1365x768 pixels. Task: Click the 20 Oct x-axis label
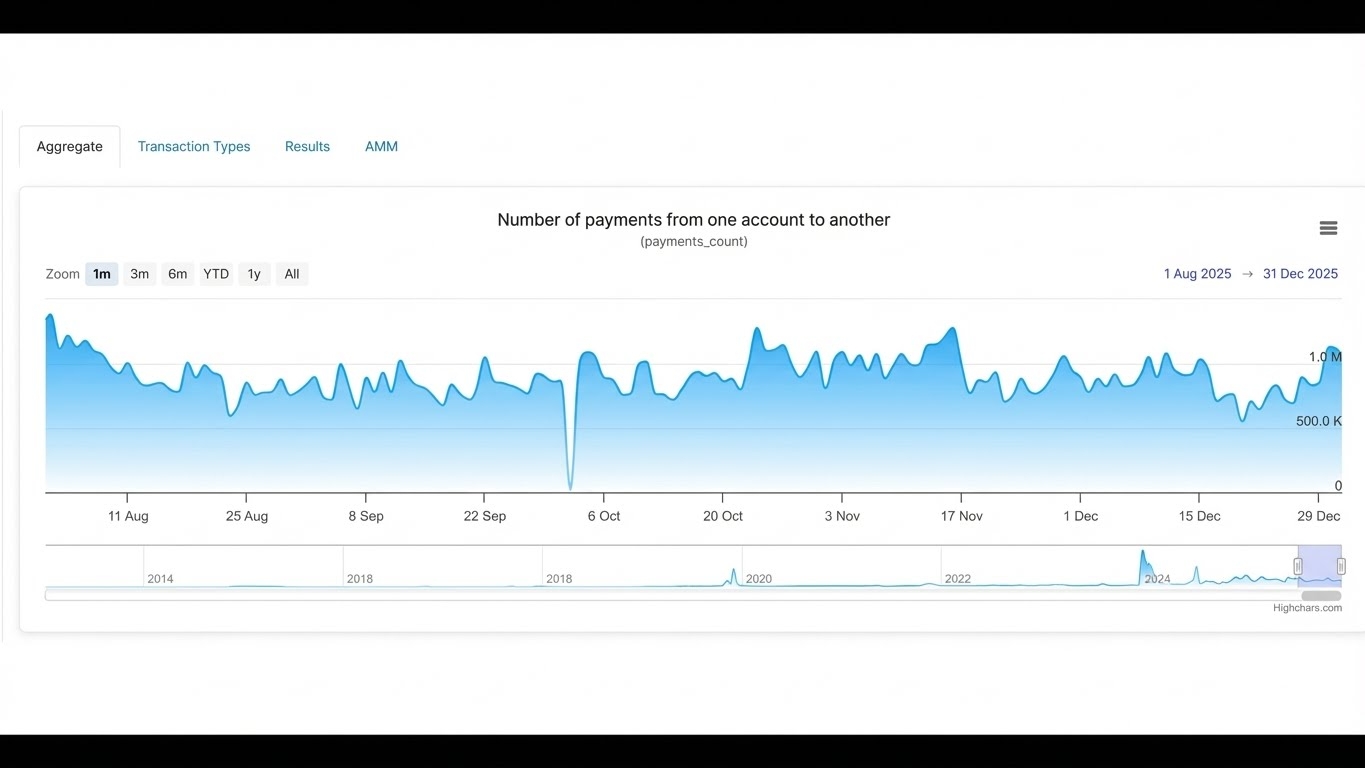723,516
